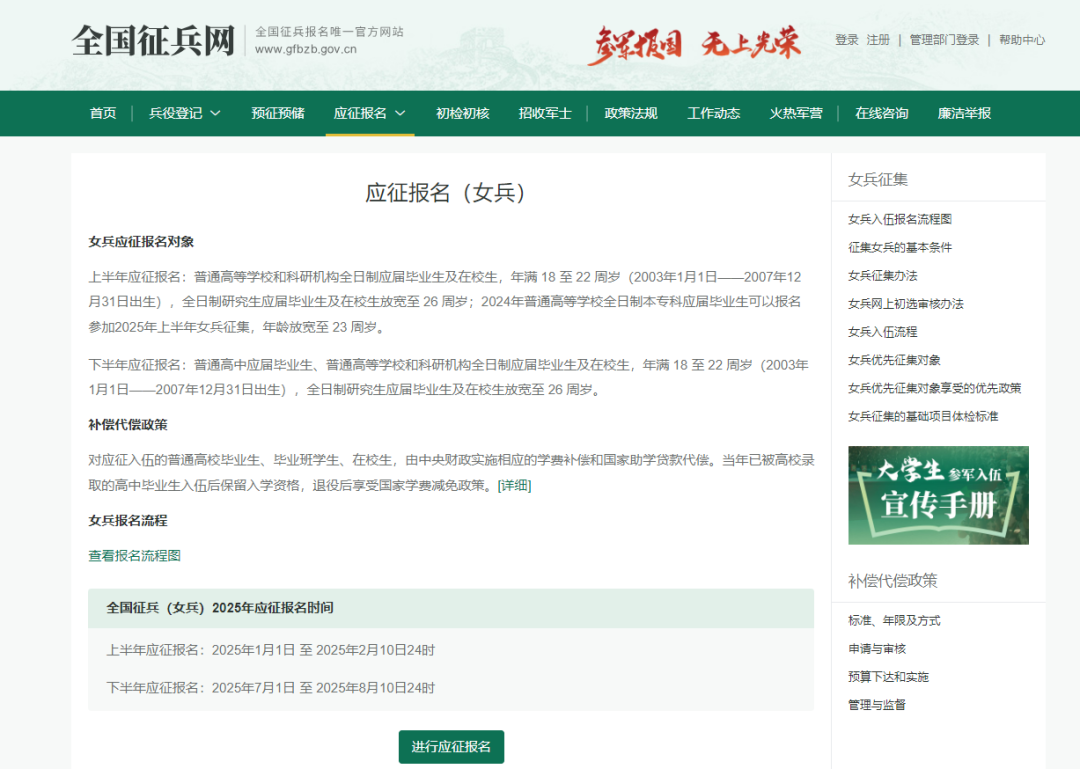Click the 登录 link at top

click(x=847, y=40)
